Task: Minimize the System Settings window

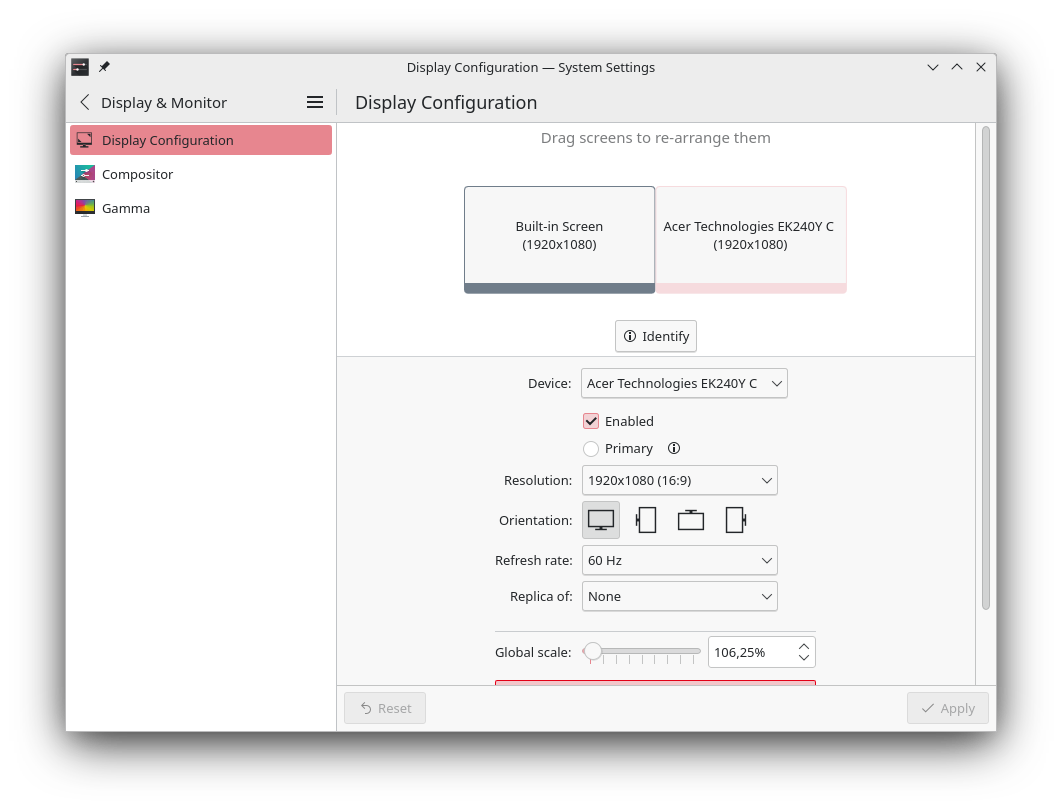Action: pos(933,67)
